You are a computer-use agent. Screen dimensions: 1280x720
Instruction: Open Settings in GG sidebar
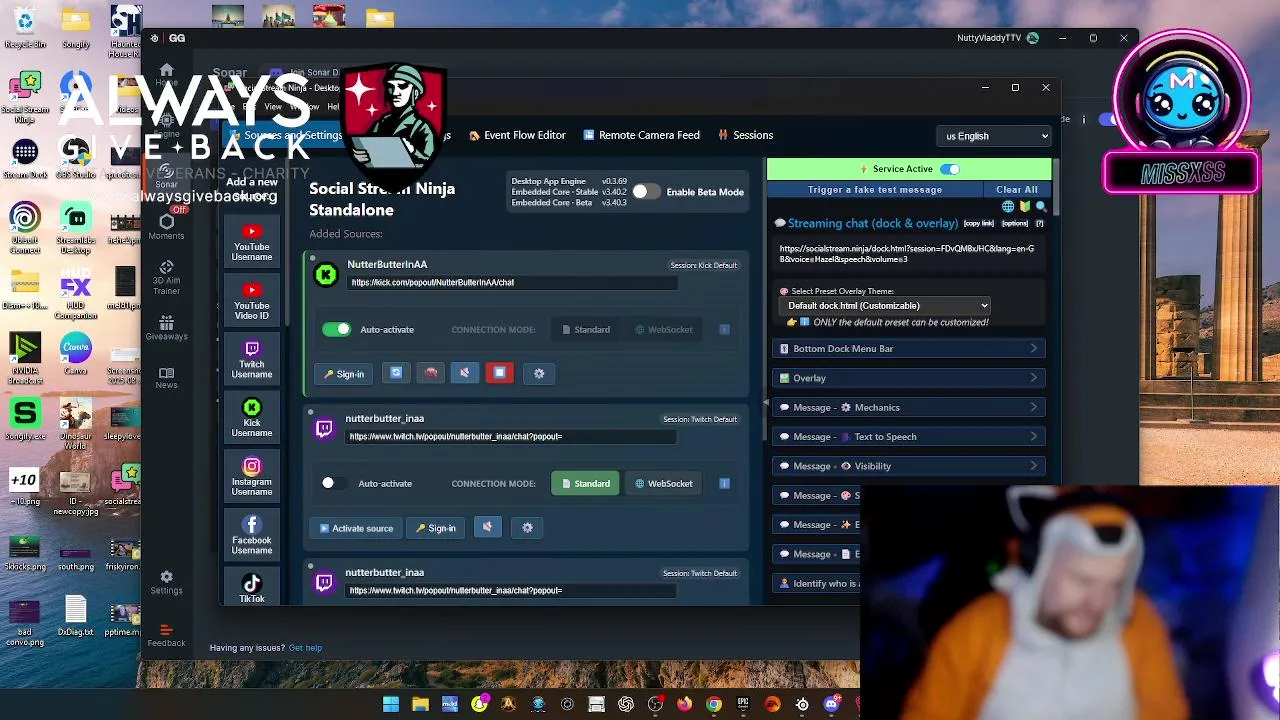click(x=166, y=582)
